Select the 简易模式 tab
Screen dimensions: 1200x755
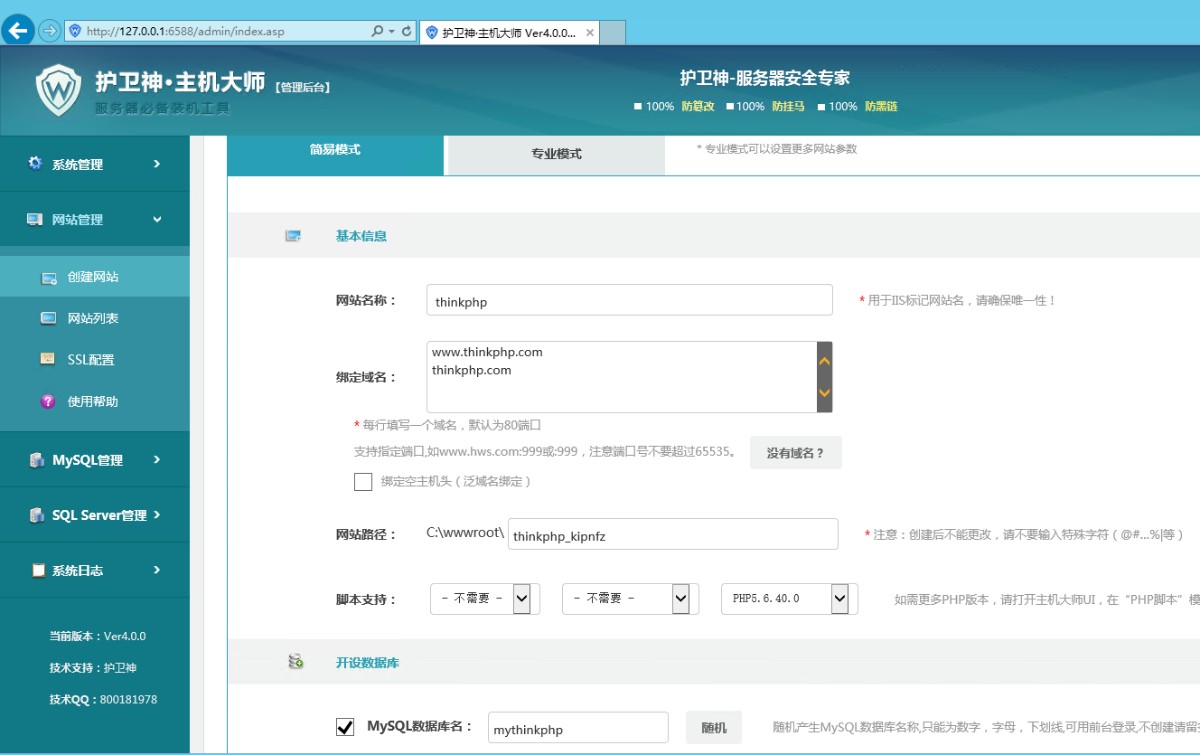[x=335, y=150]
